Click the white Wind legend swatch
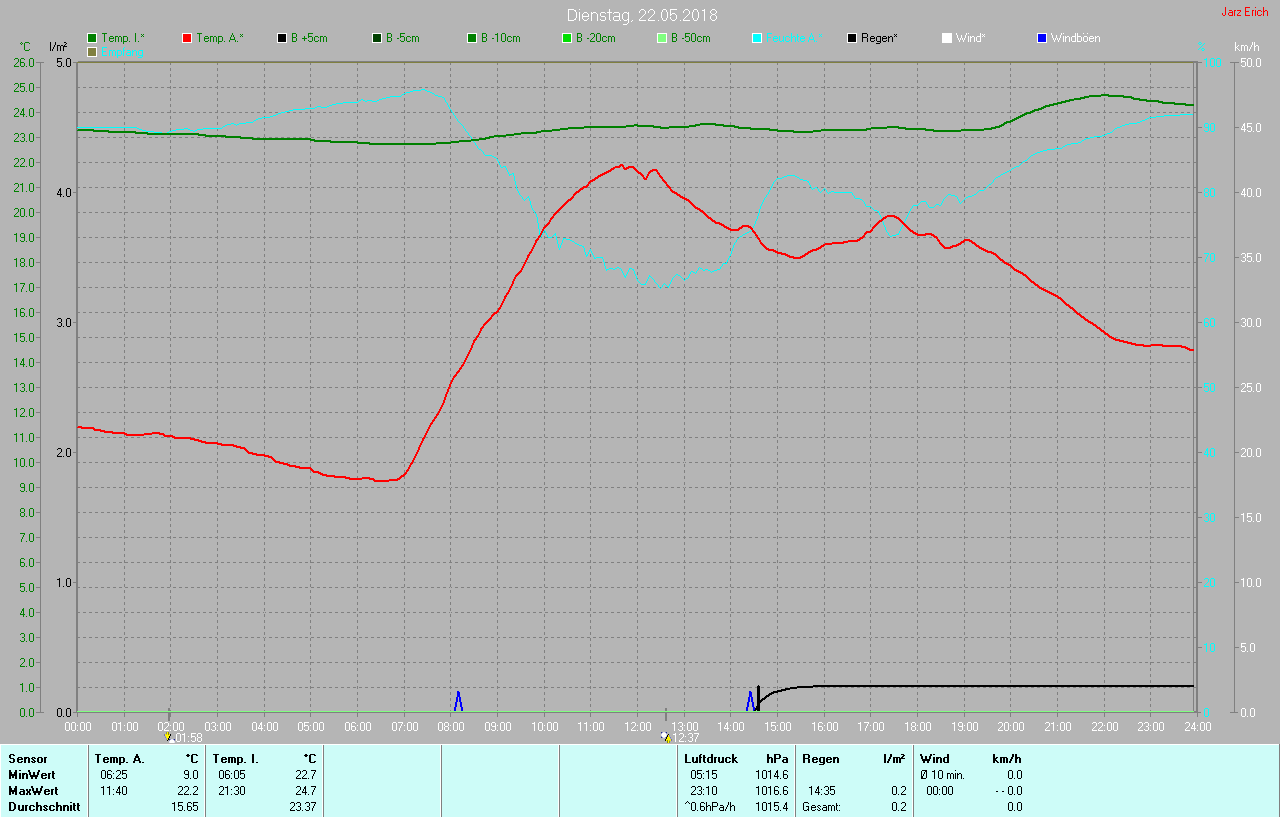Screen dimensions: 1280x817 [x=947, y=38]
